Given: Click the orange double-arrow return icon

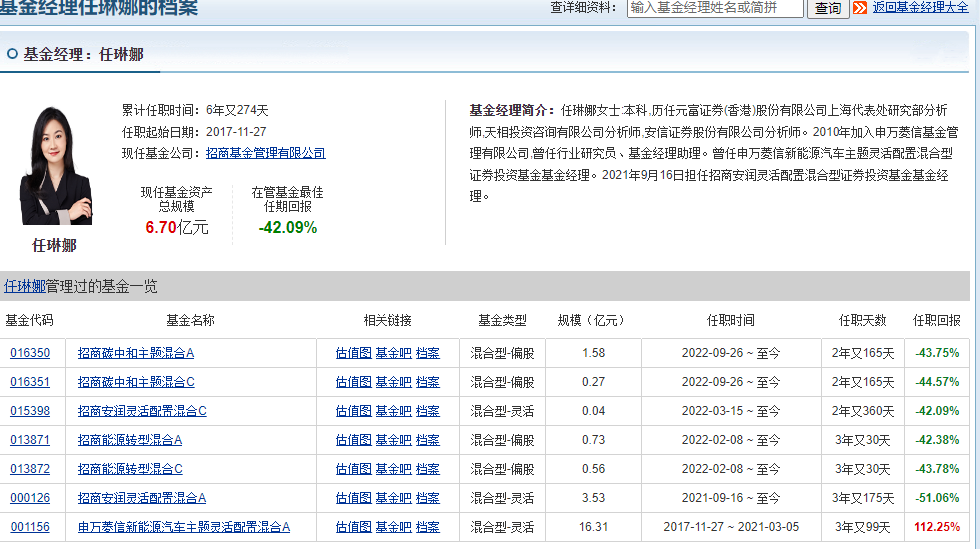Looking at the screenshot, I should tap(860, 8).
